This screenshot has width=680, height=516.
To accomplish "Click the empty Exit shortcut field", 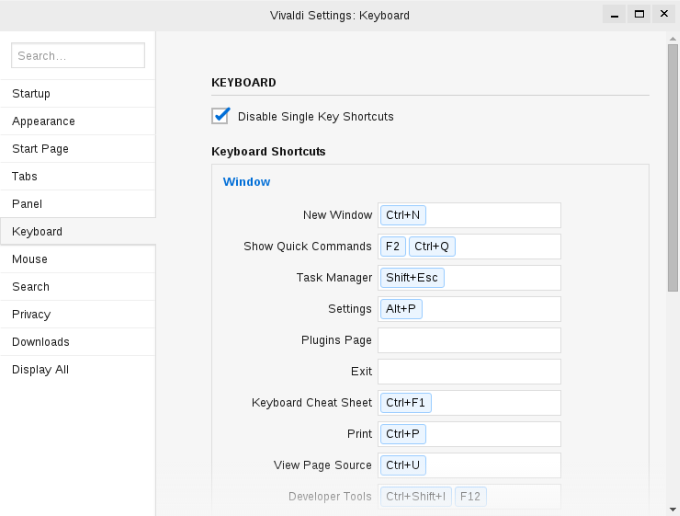I will (469, 372).
